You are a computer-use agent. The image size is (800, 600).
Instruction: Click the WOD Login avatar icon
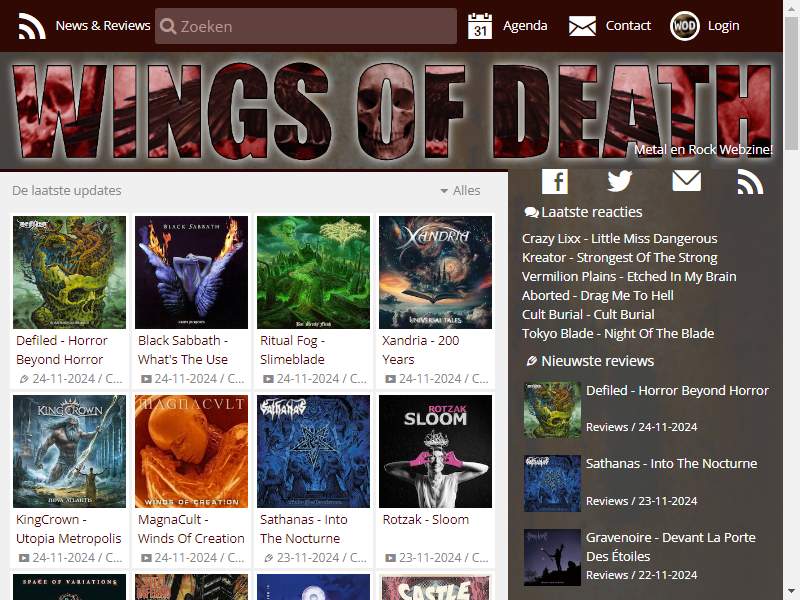pos(684,26)
